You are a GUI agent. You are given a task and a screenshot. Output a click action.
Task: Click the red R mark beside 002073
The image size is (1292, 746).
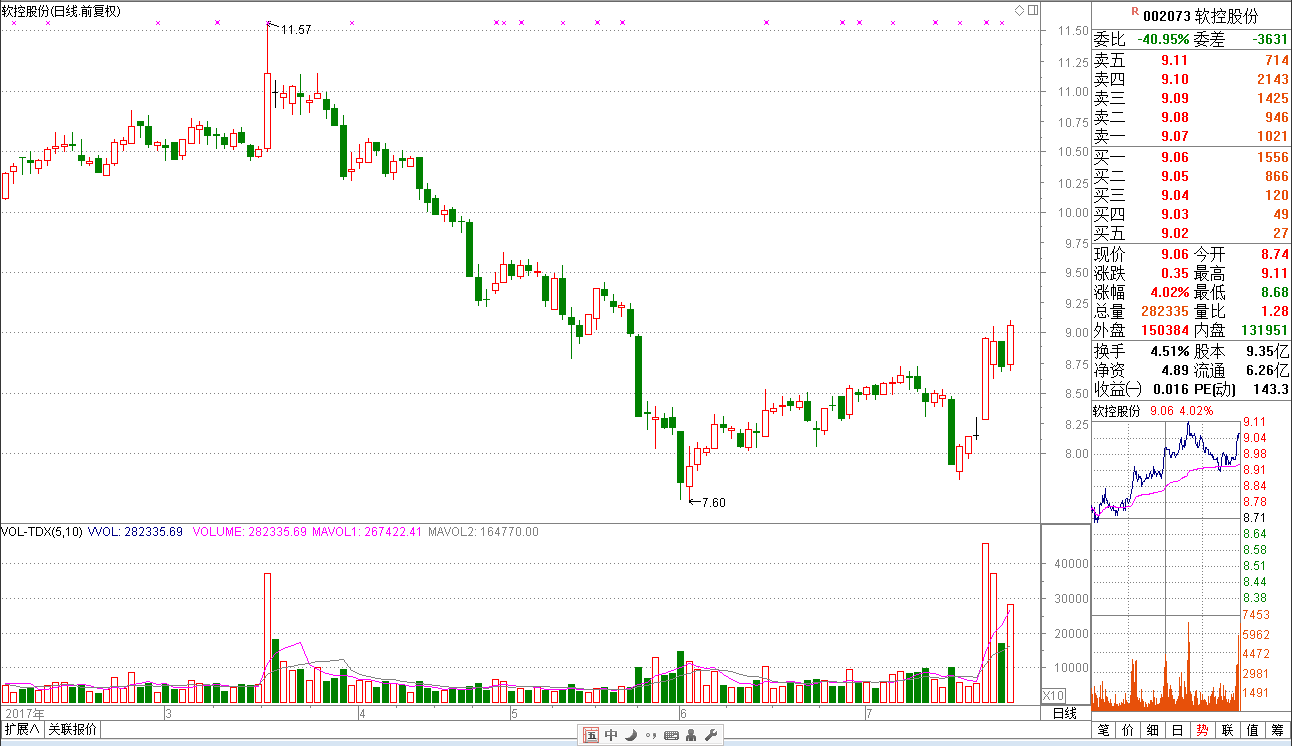1134,12
